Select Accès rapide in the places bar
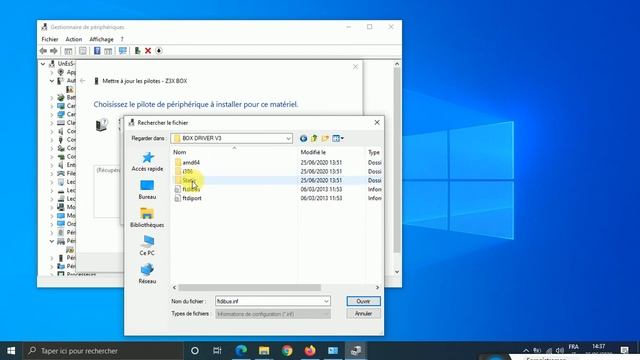 coord(147,162)
